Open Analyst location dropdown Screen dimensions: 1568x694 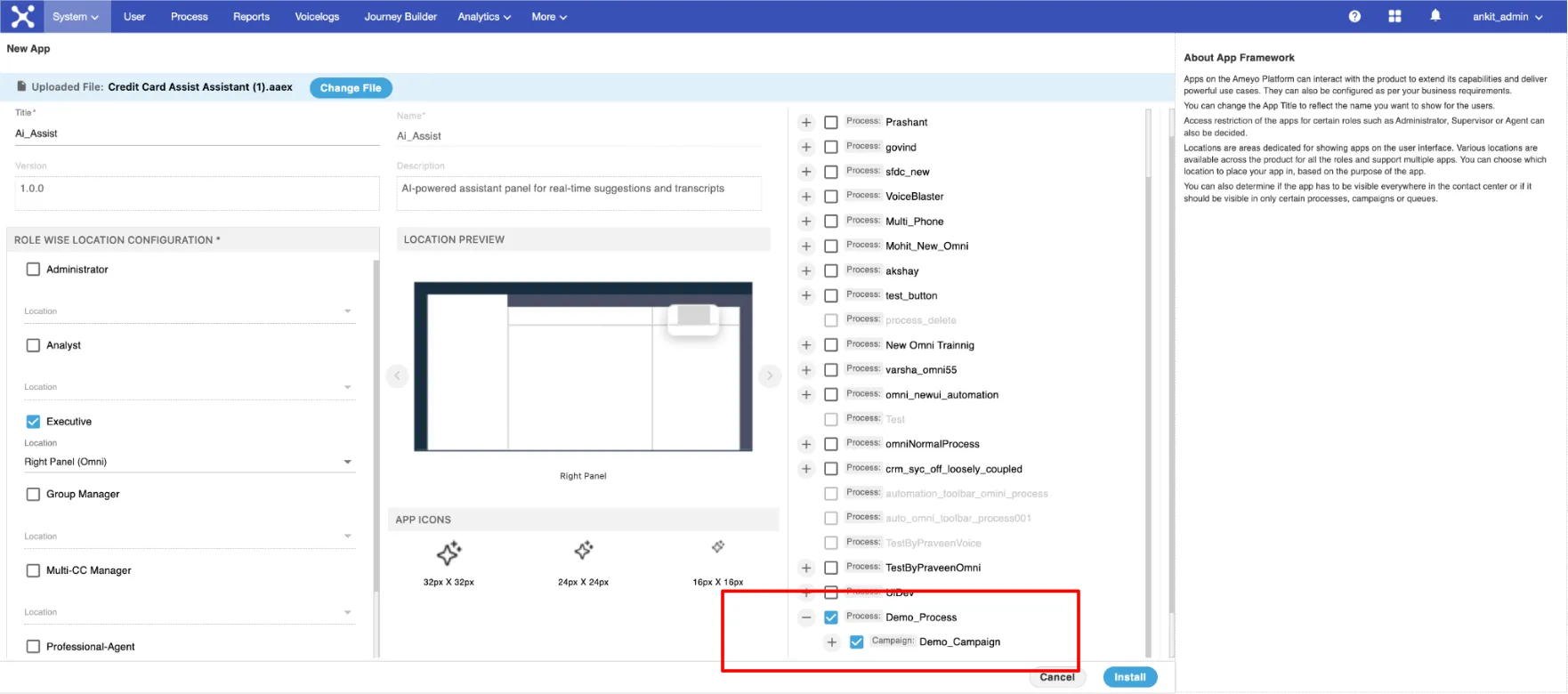click(189, 387)
